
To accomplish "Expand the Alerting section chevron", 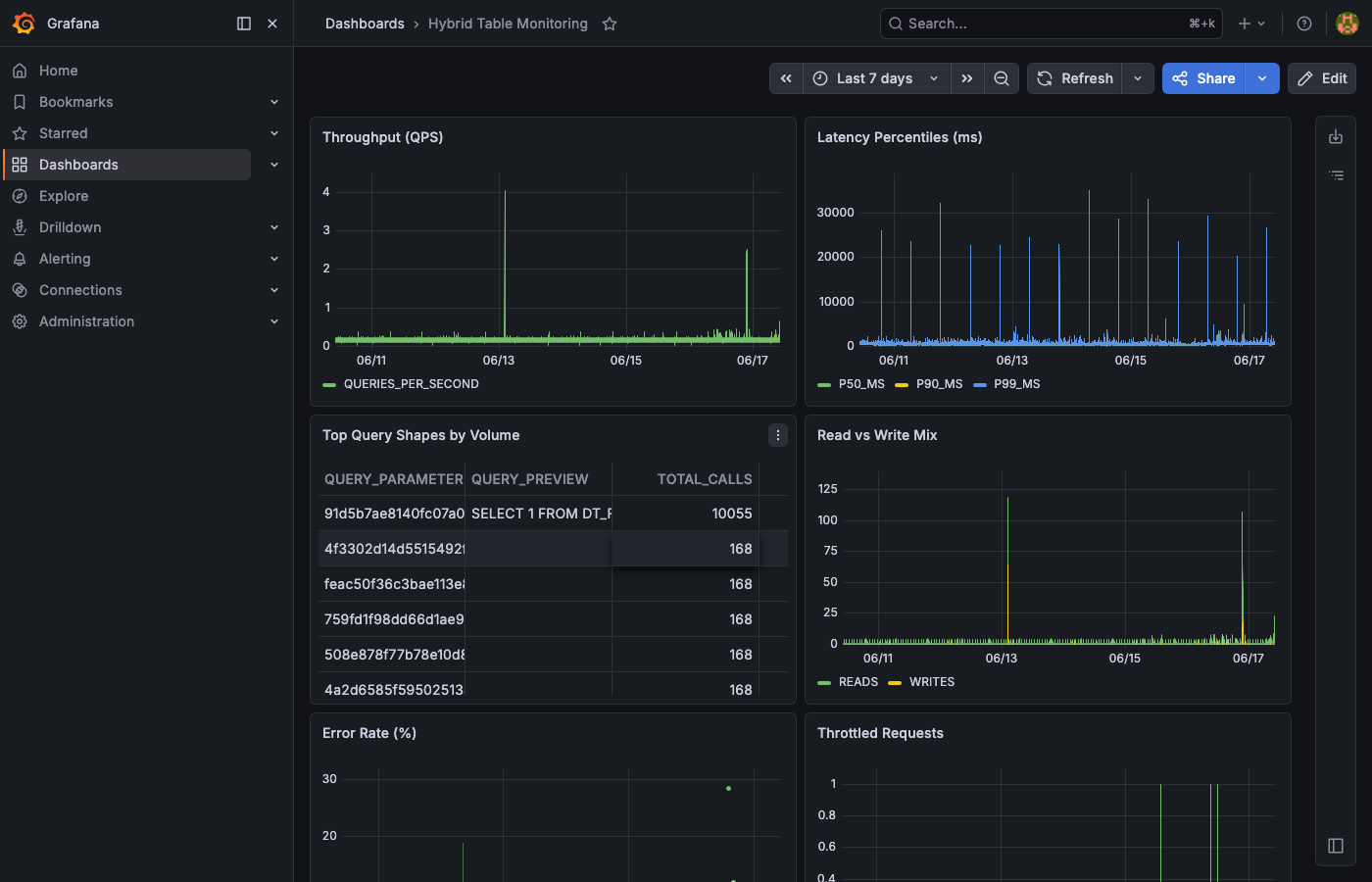I will pos(274,259).
